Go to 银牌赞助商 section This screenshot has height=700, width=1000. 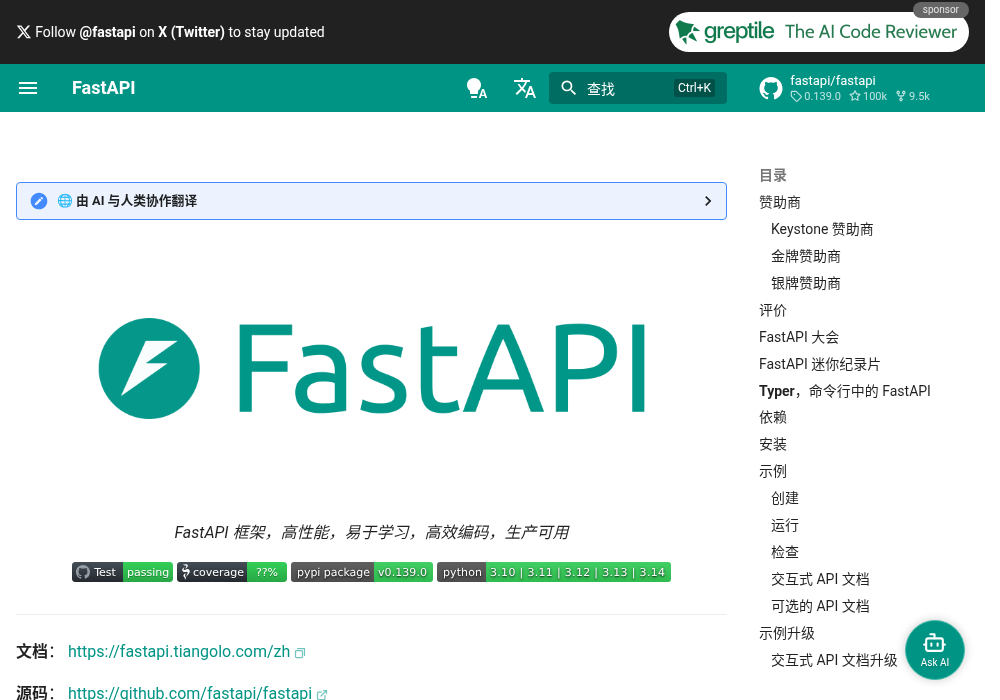(805, 283)
